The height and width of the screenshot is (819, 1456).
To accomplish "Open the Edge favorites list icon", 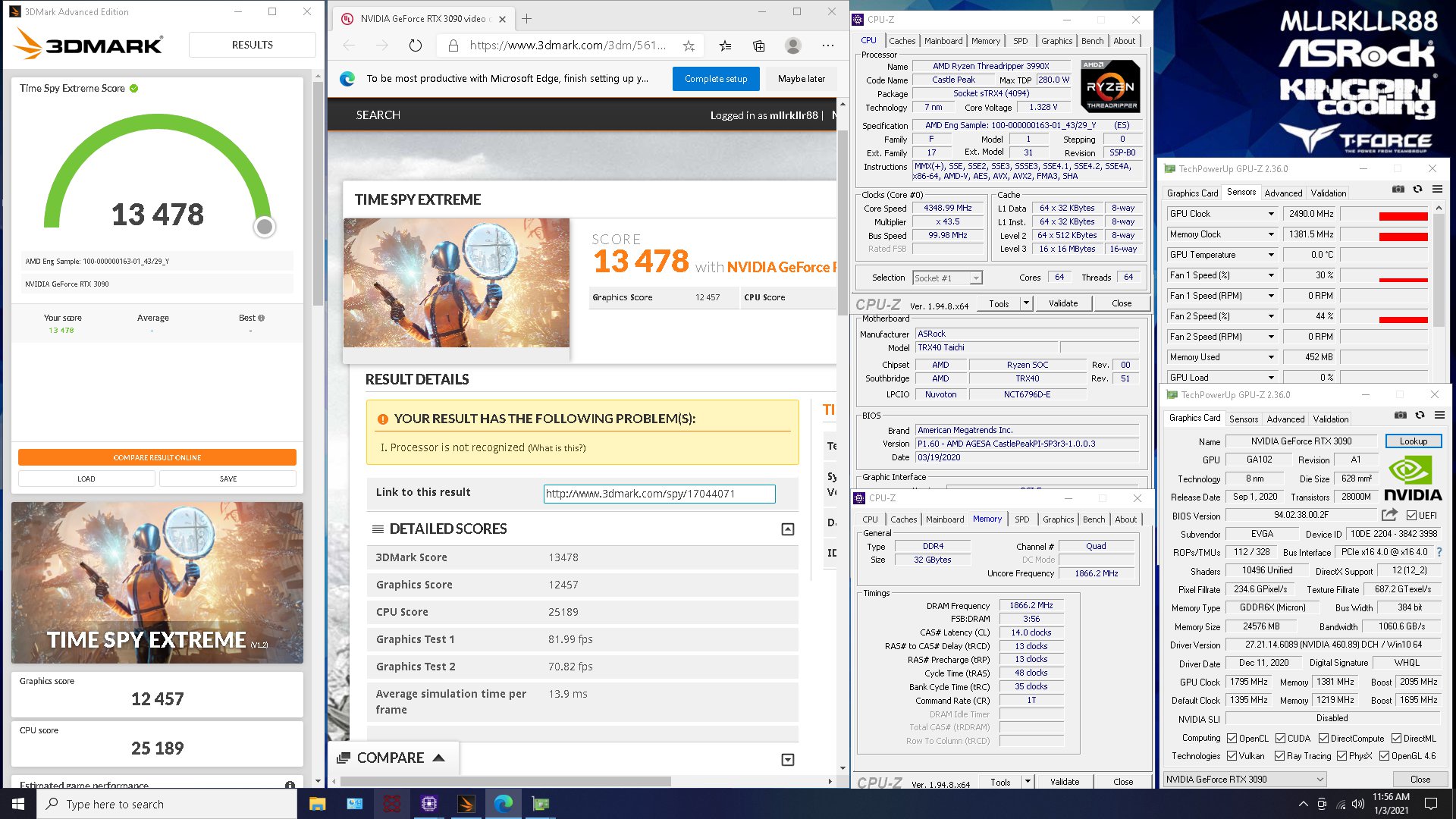I will point(726,45).
